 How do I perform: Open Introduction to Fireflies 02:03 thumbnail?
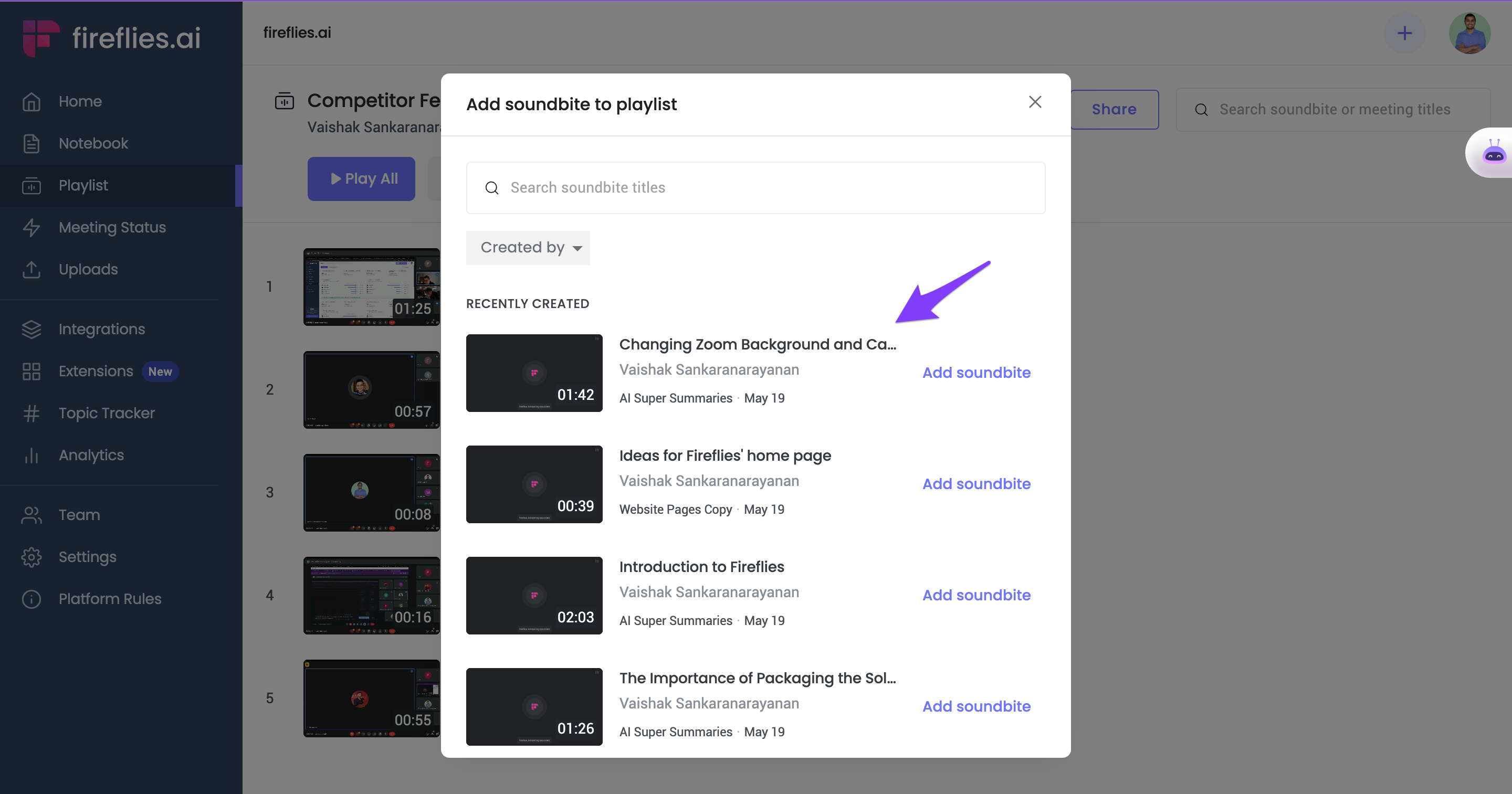point(534,596)
